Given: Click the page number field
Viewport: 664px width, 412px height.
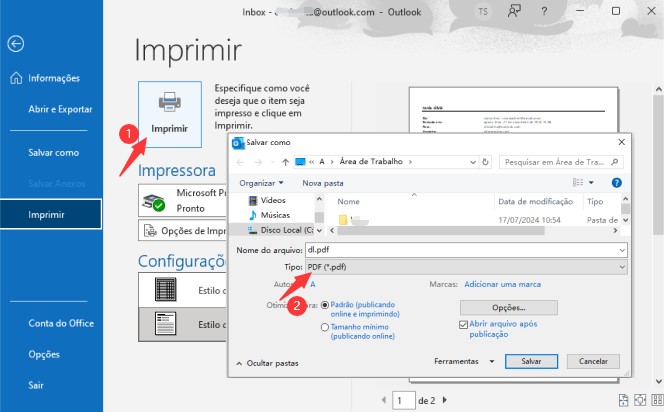Looking at the screenshot, I should click(404, 400).
